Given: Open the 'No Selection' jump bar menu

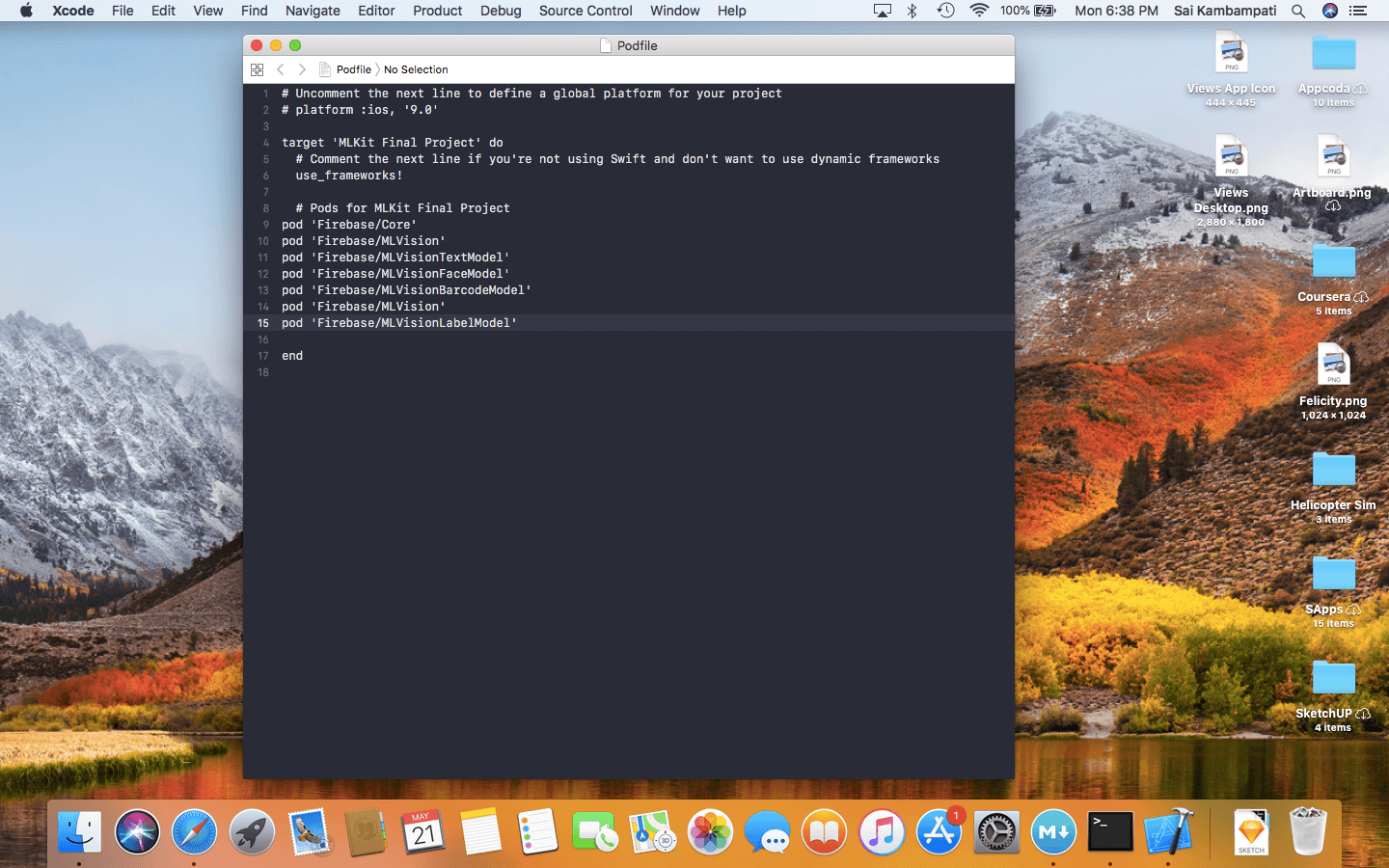Looking at the screenshot, I should click(x=416, y=69).
